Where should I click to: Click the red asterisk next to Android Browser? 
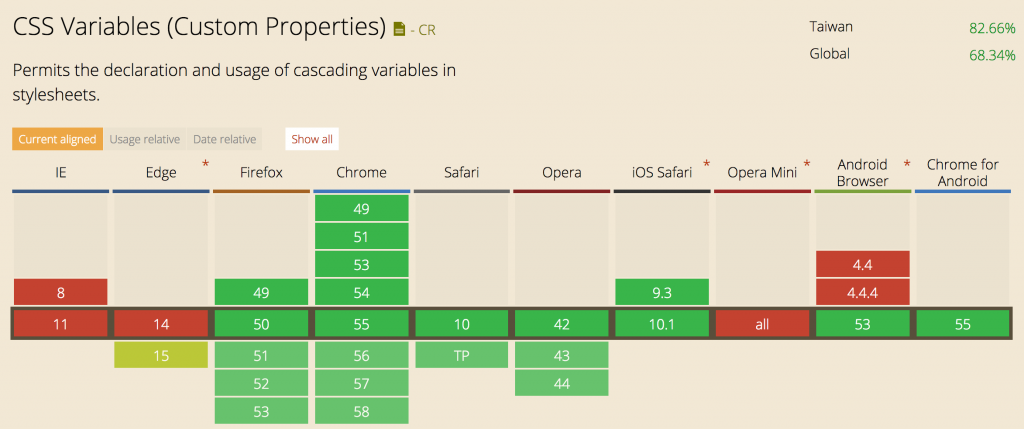click(x=907, y=163)
